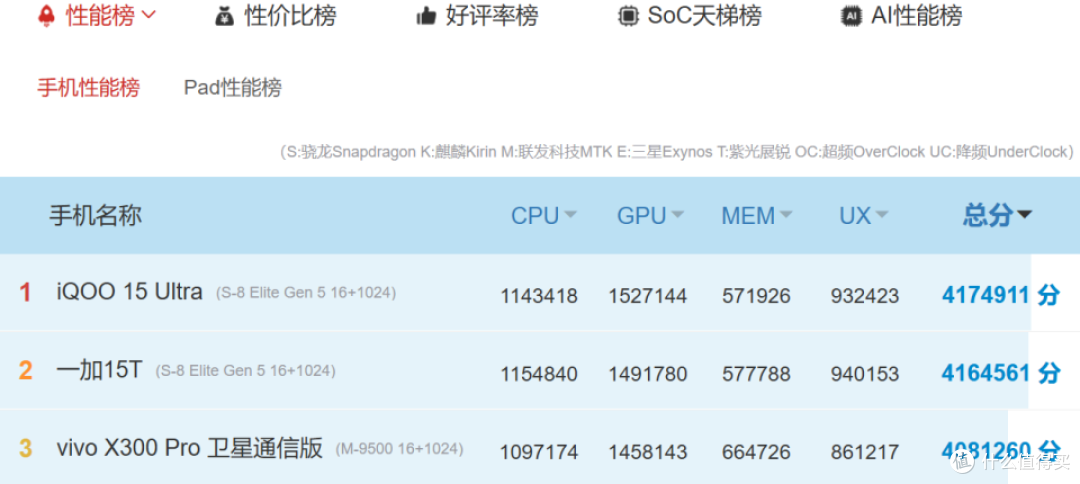
Task: Open iQOO 15 Ultra phone entry
Action: pos(129,292)
